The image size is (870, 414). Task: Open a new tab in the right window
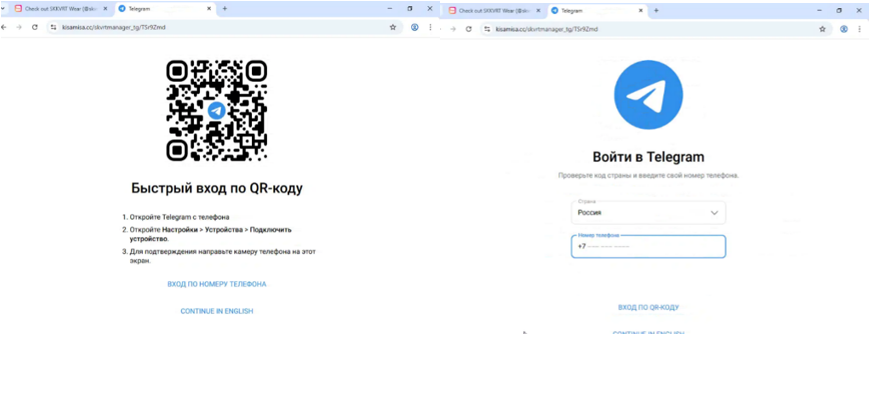tap(656, 10)
